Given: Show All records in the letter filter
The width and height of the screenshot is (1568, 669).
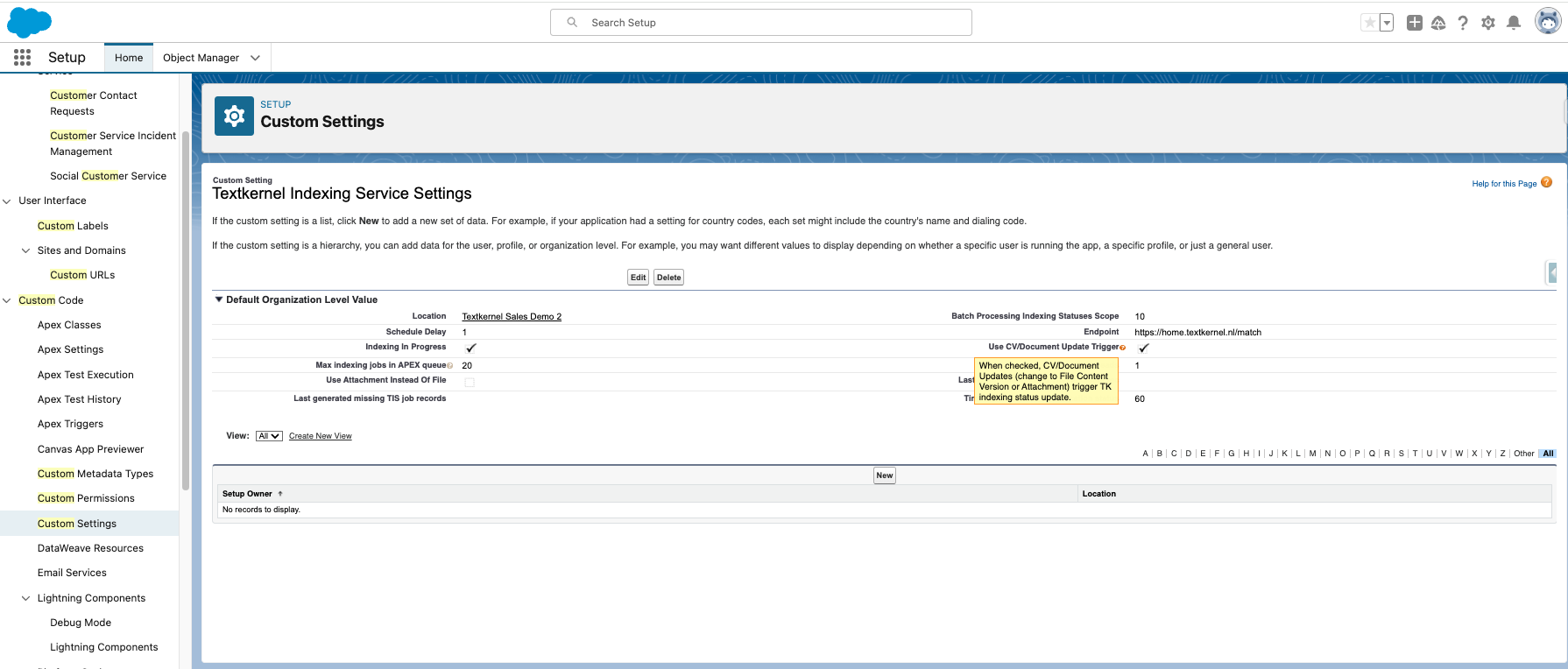Looking at the screenshot, I should [x=1548, y=454].
